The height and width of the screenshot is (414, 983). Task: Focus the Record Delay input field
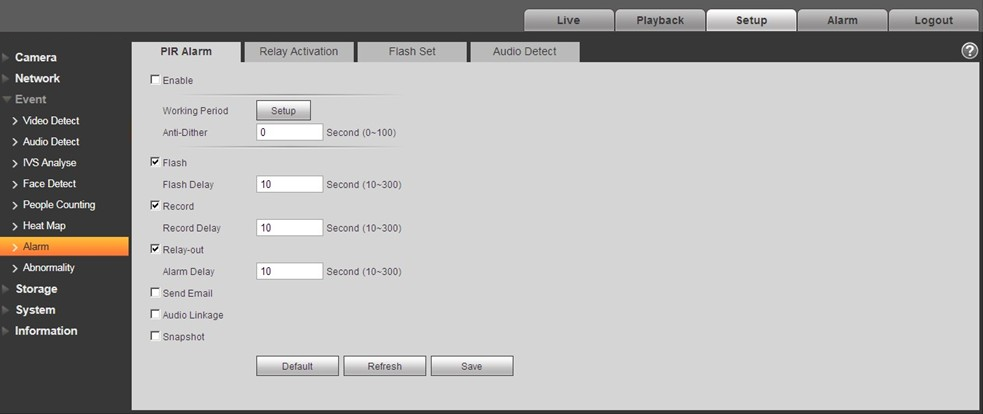tap(290, 228)
